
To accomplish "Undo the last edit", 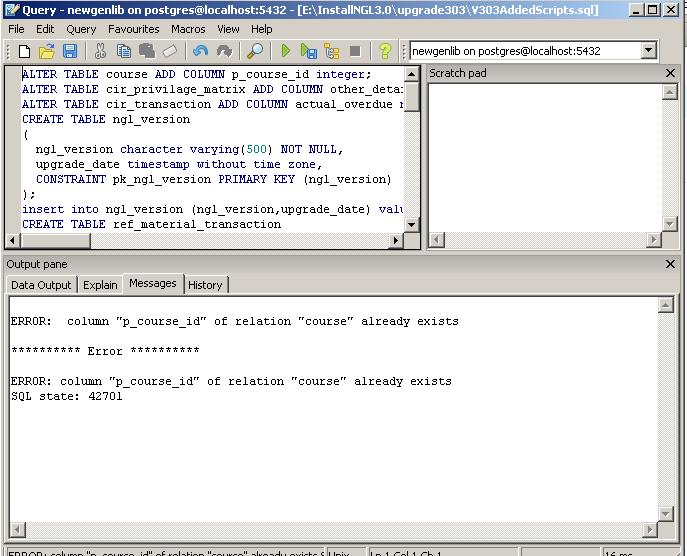I will (x=201, y=51).
